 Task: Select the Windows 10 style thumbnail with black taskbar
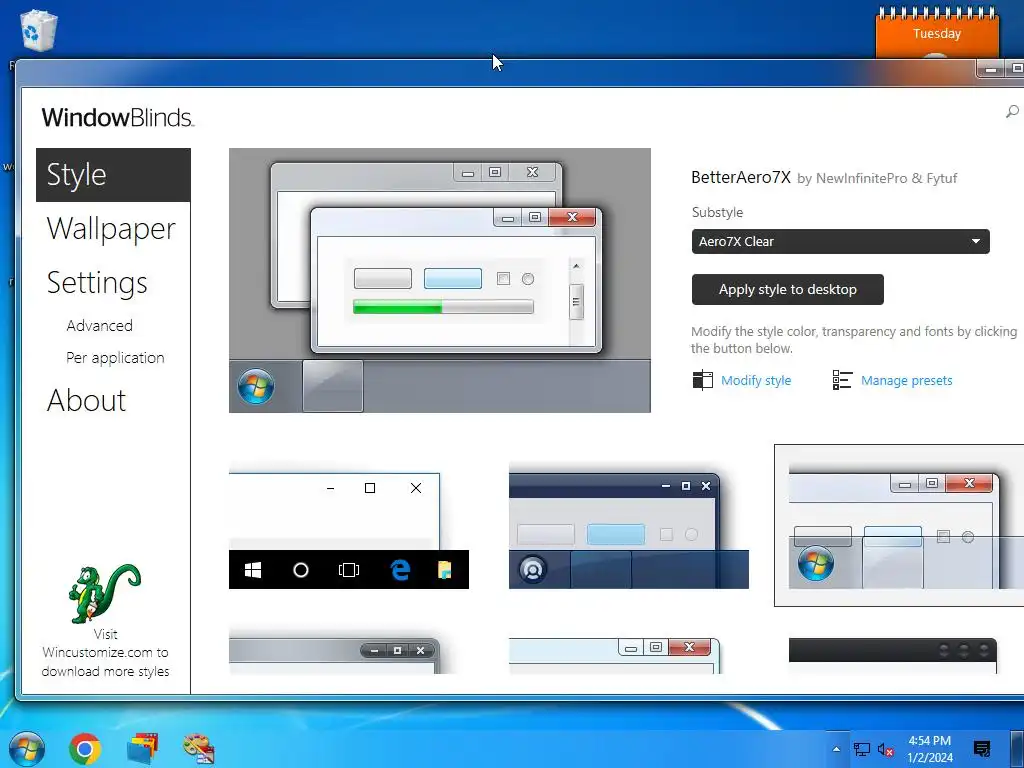pos(349,526)
